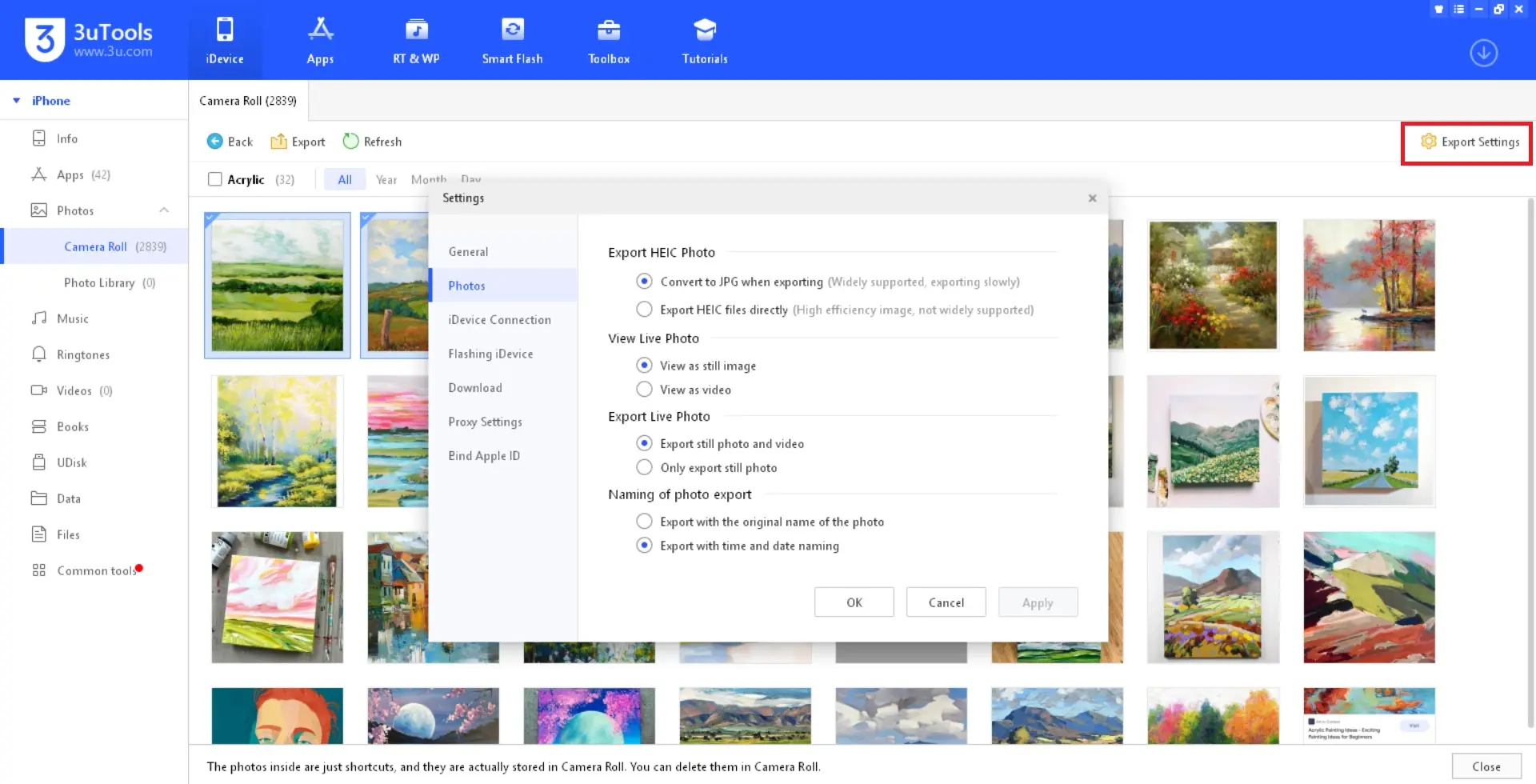1536x784 pixels.
Task: Select autumn lake with red trees thumbnail
Action: click(1369, 286)
